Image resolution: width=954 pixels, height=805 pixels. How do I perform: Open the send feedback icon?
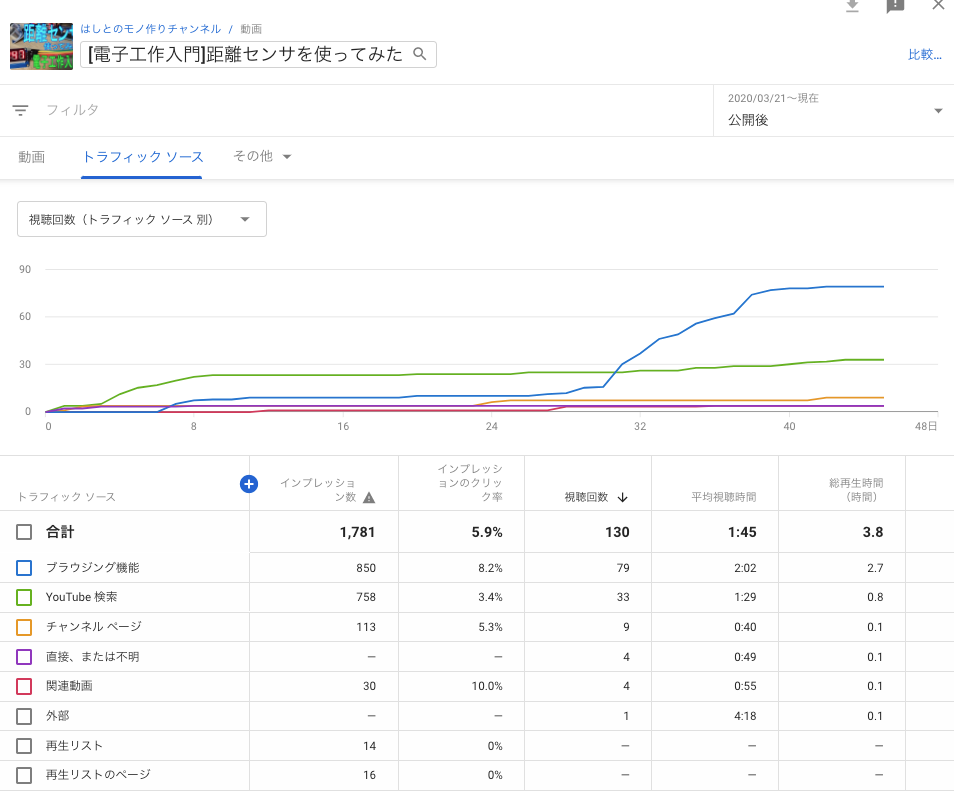click(895, 6)
